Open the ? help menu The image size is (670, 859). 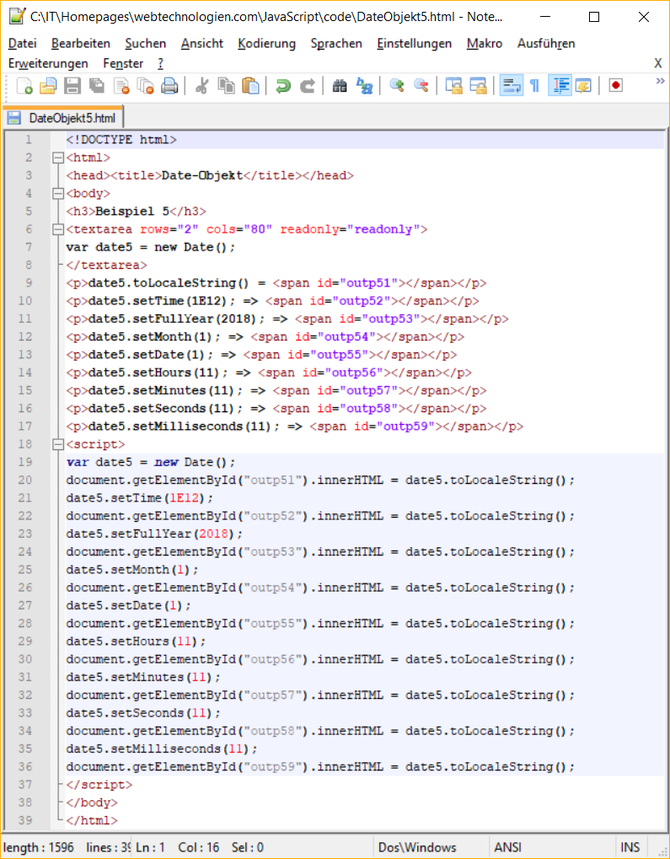click(x=161, y=64)
